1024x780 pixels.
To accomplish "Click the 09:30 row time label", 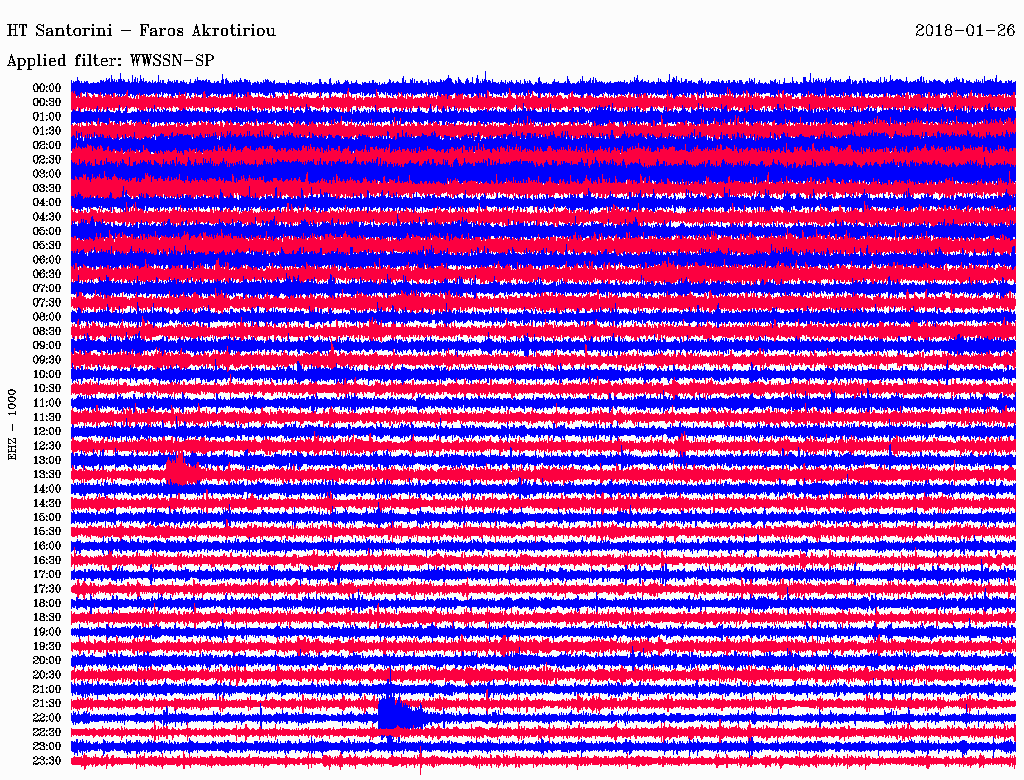I will (47, 360).
